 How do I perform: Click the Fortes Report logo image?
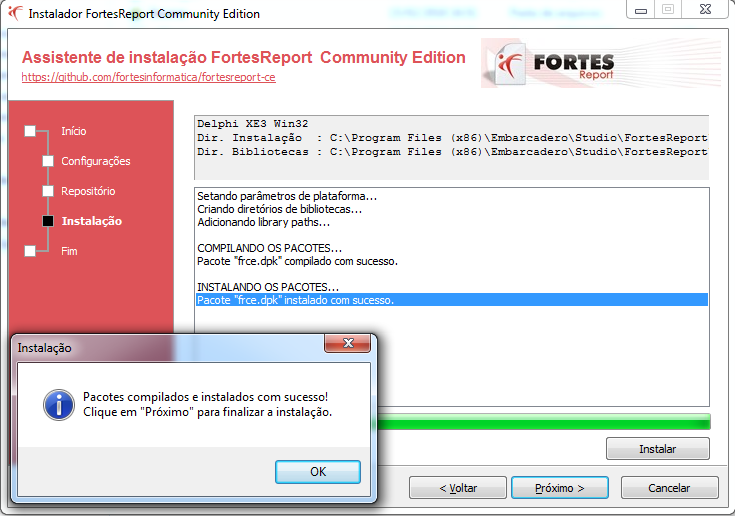click(601, 63)
